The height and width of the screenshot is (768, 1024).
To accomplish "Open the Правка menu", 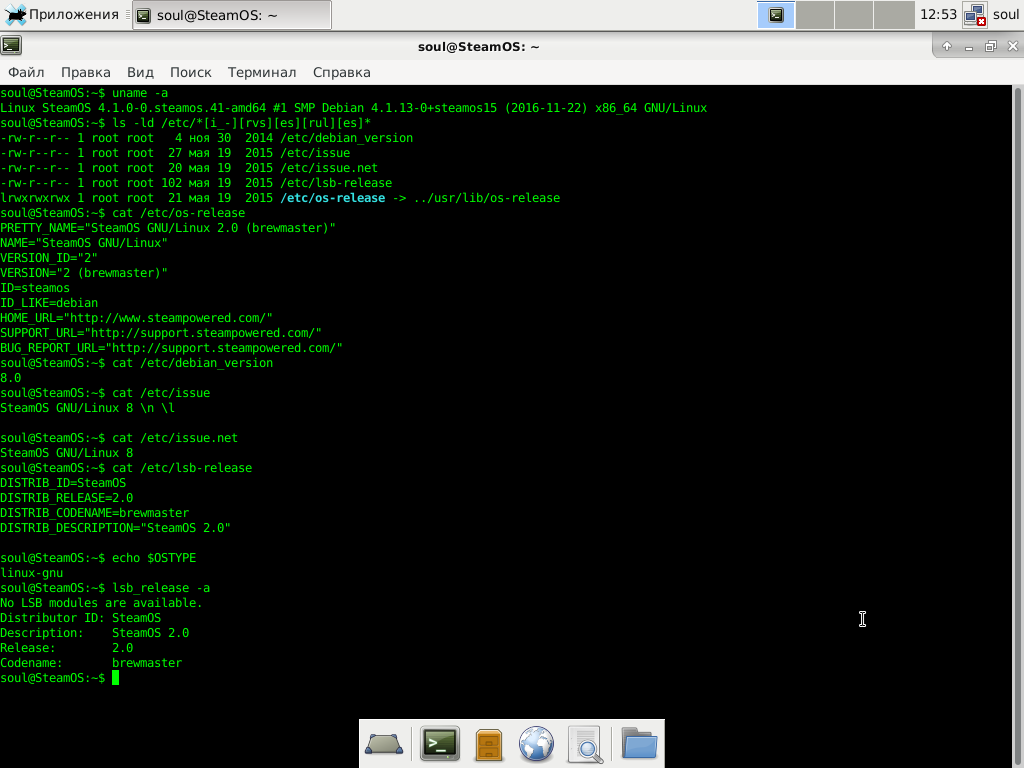I will pos(86,72).
